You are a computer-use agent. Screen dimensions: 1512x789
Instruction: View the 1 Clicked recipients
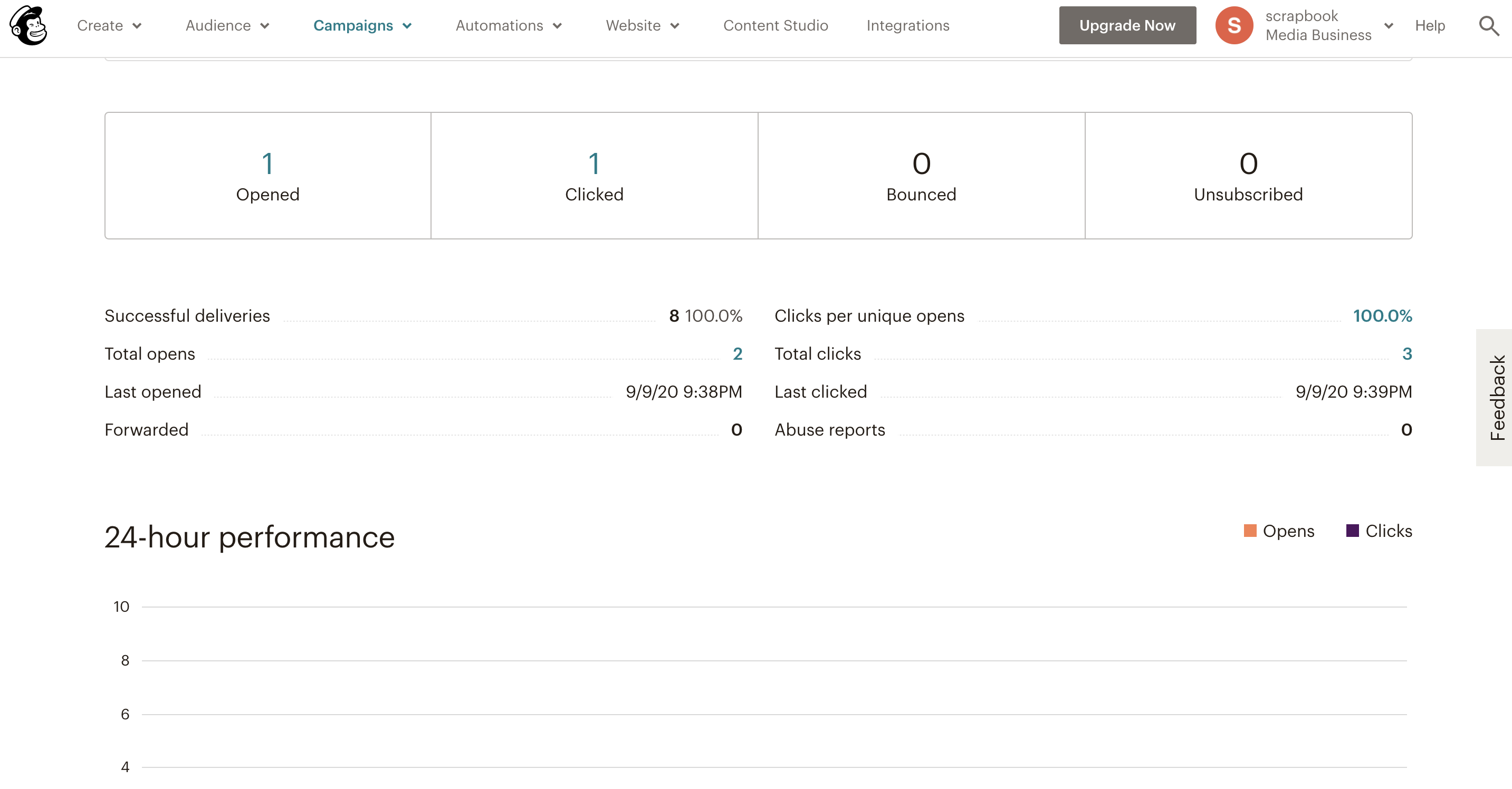(x=594, y=163)
